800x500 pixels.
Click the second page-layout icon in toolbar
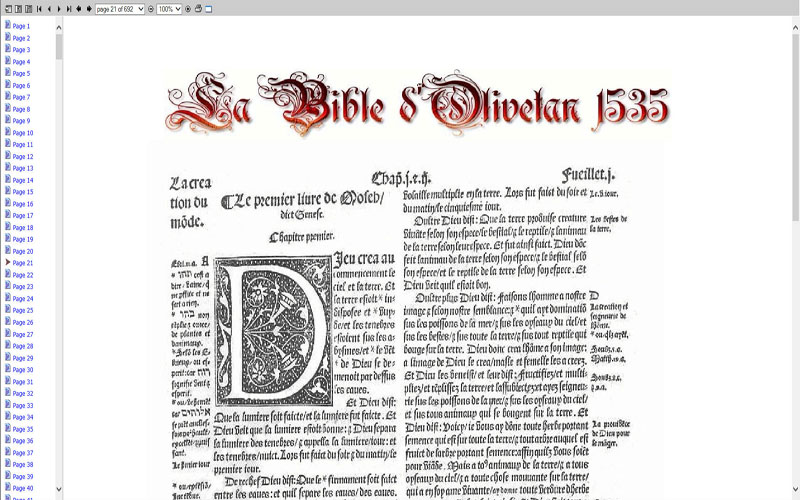[18, 9]
